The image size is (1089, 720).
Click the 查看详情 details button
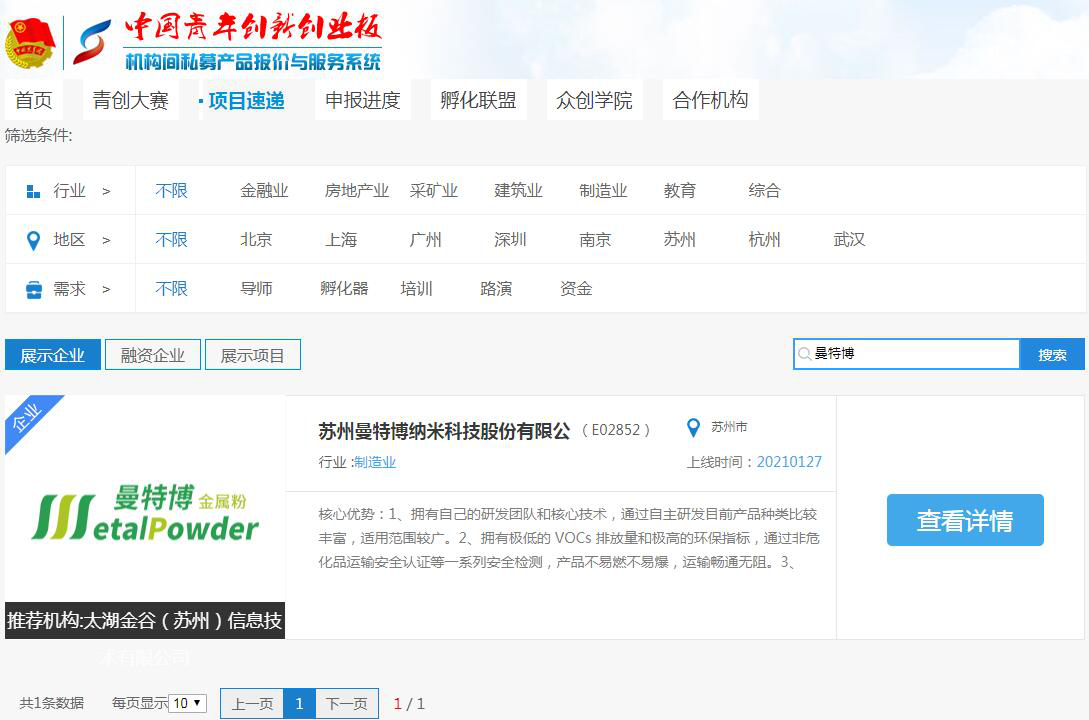[x=964, y=520]
